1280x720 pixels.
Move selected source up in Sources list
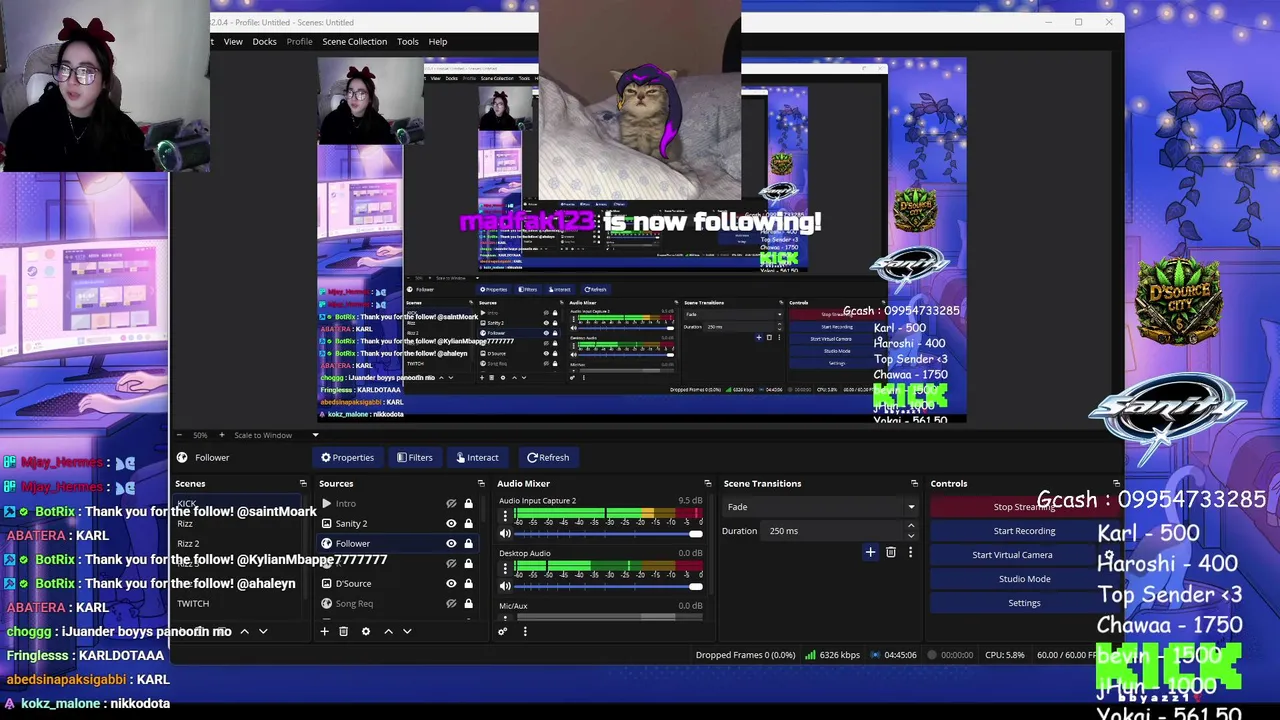(388, 631)
